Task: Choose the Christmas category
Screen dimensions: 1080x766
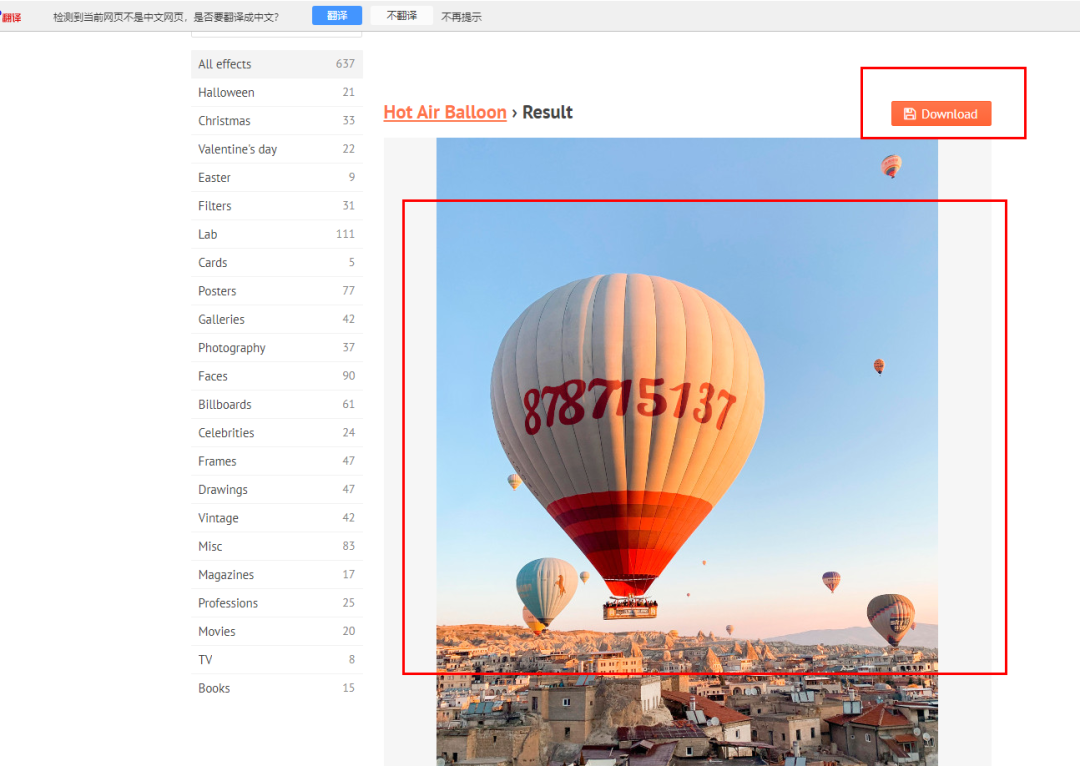Action: [x=224, y=121]
